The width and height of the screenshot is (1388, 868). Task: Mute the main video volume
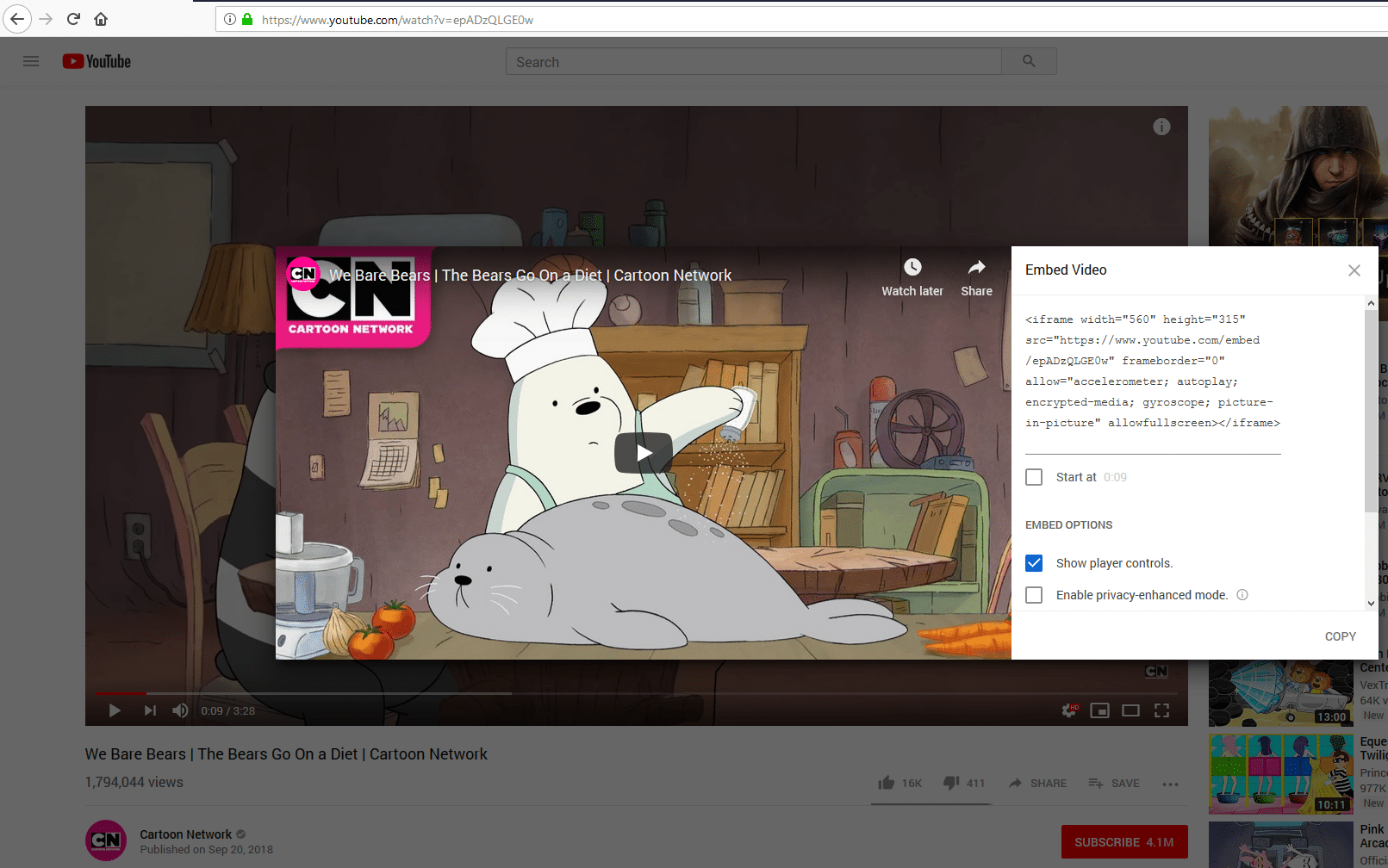pos(180,710)
